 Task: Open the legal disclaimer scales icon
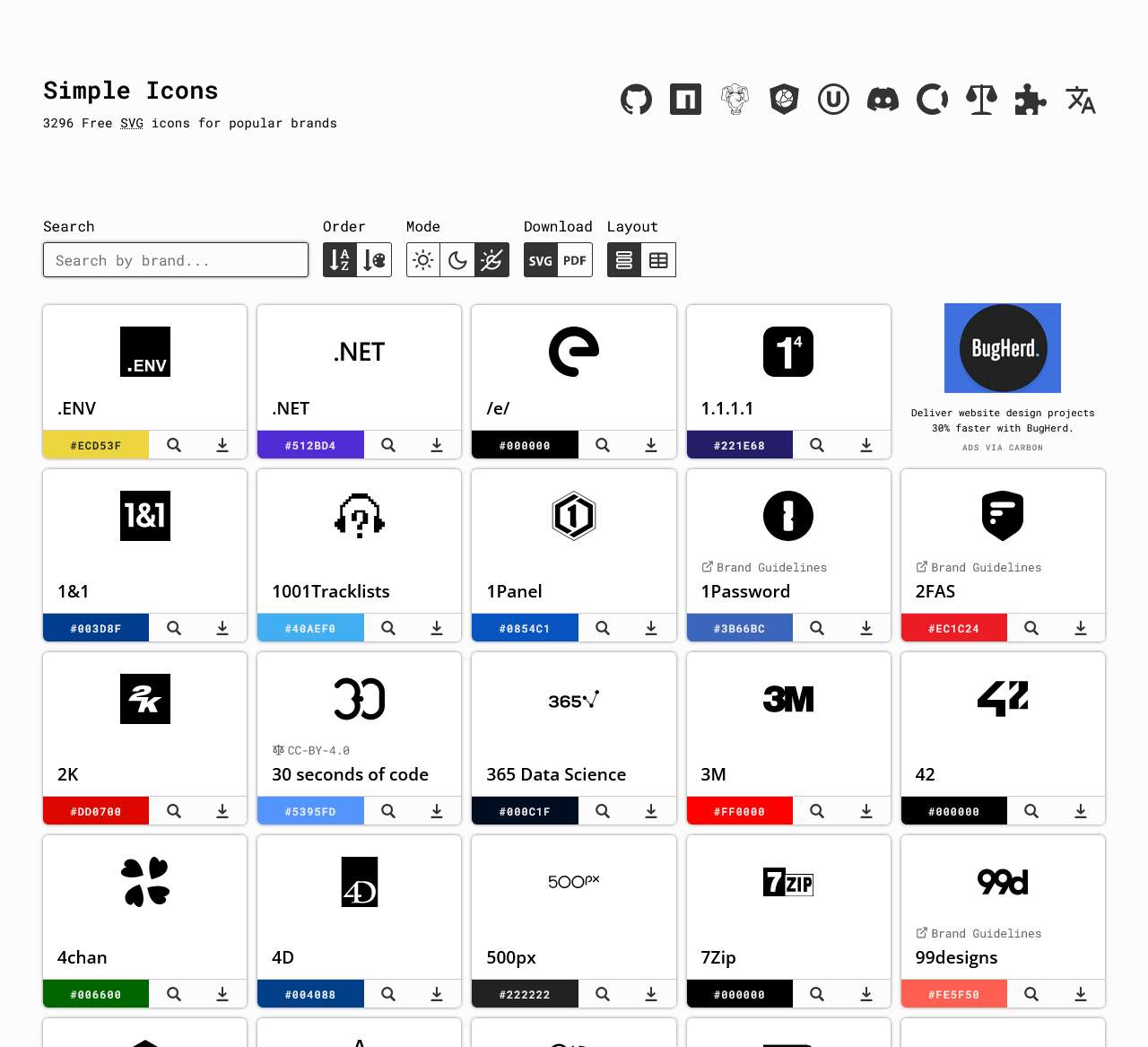tap(982, 100)
